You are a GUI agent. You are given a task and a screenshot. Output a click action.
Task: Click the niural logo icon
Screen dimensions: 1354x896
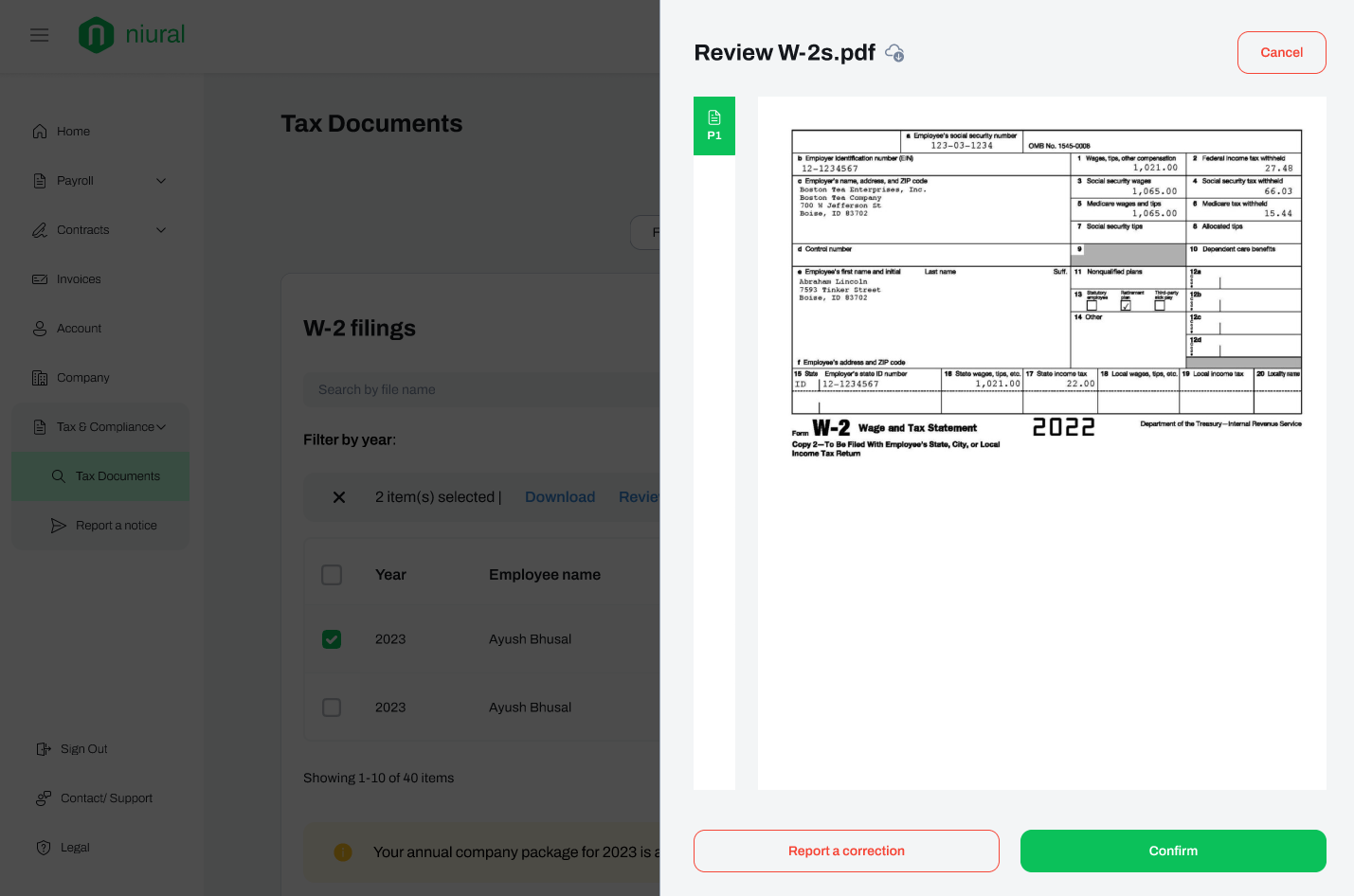[x=96, y=35]
